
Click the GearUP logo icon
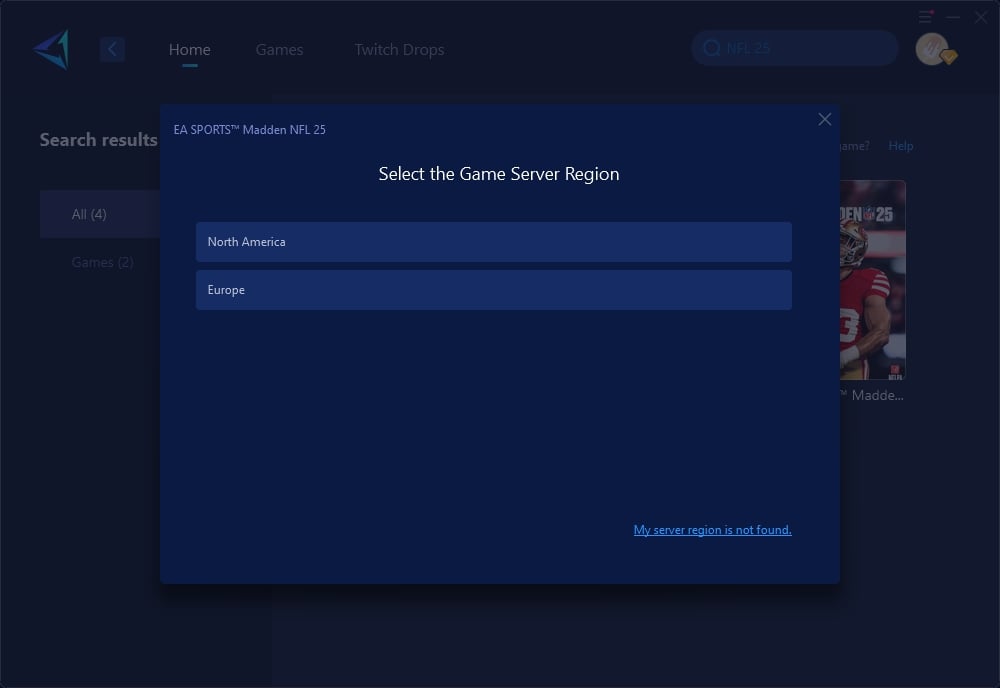click(x=52, y=49)
